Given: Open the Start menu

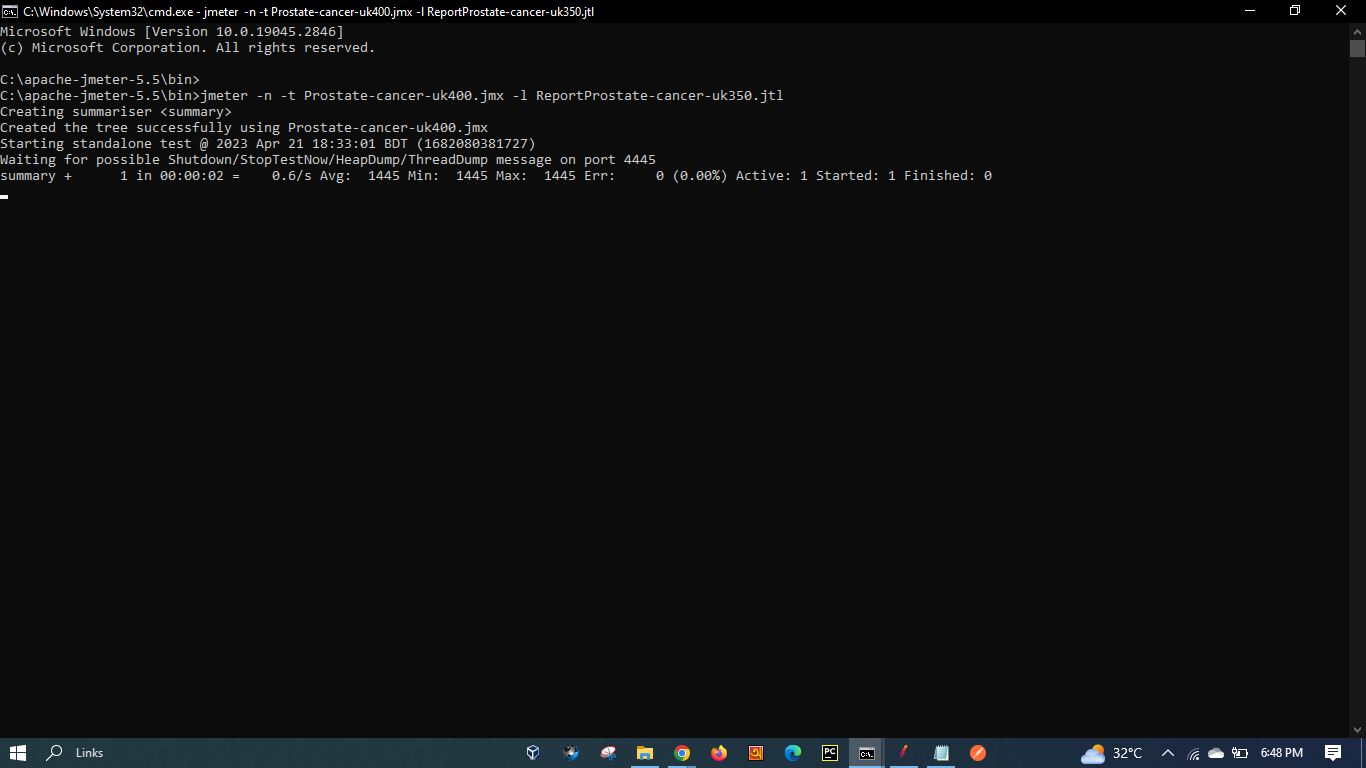Looking at the screenshot, I should tap(19, 753).
